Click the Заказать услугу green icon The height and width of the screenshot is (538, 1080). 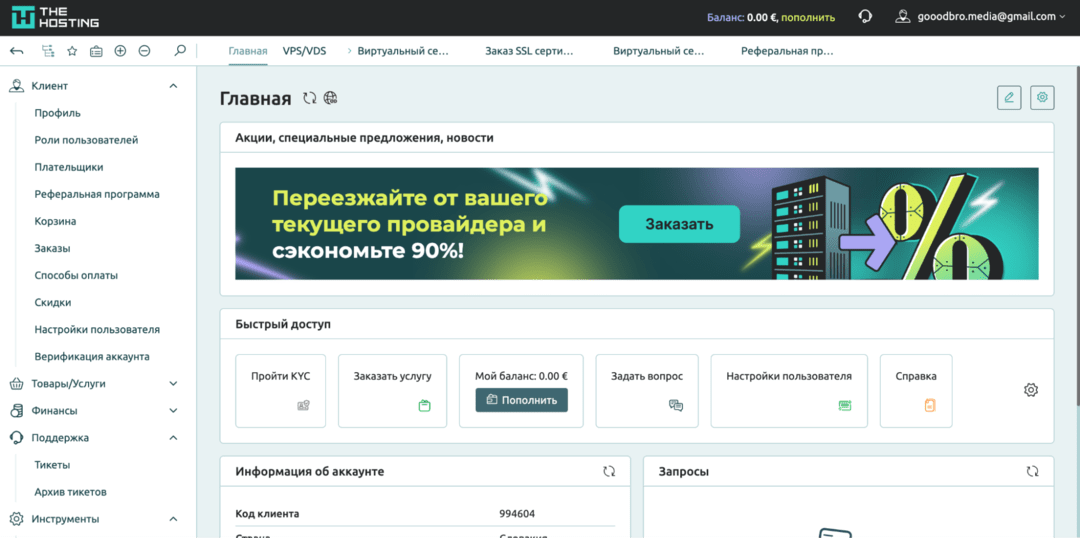click(x=424, y=406)
